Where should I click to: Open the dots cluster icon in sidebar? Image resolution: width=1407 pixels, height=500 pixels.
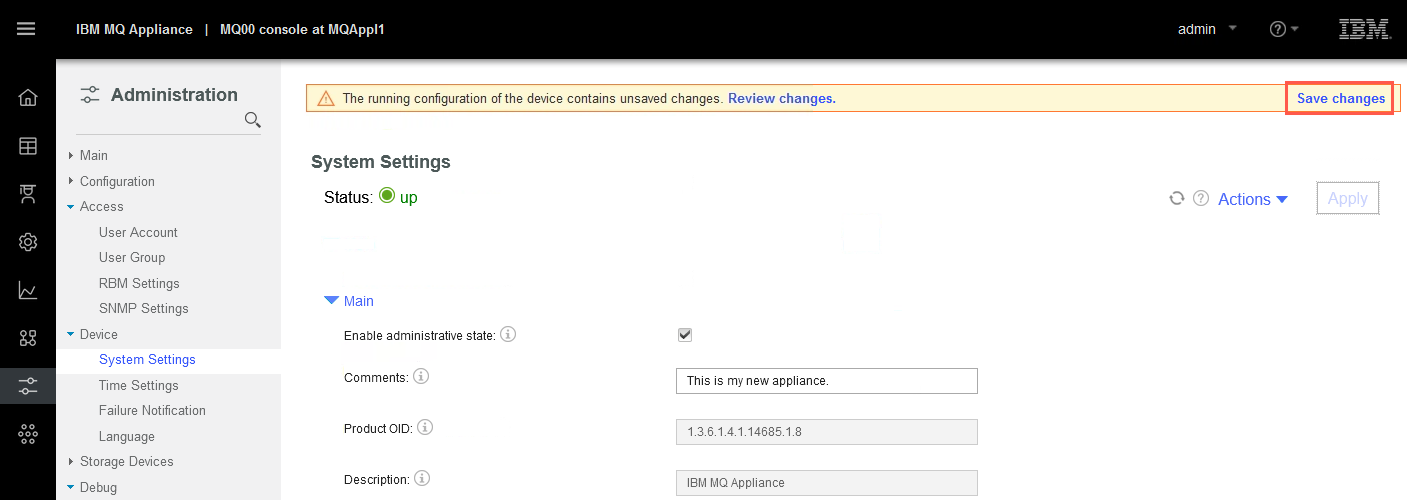tap(28, 433)
